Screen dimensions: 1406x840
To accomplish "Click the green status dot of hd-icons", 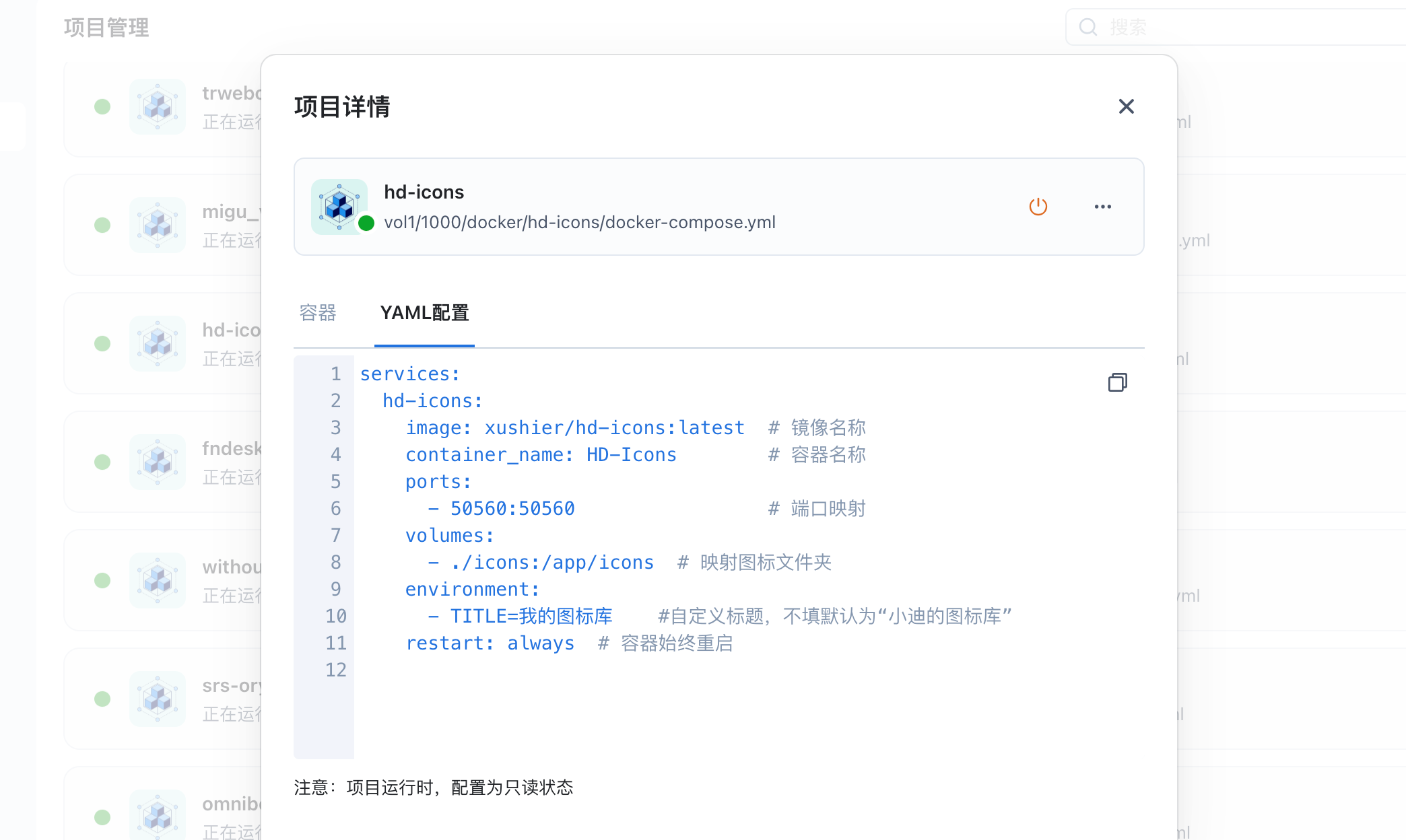I will pos(366,223).
